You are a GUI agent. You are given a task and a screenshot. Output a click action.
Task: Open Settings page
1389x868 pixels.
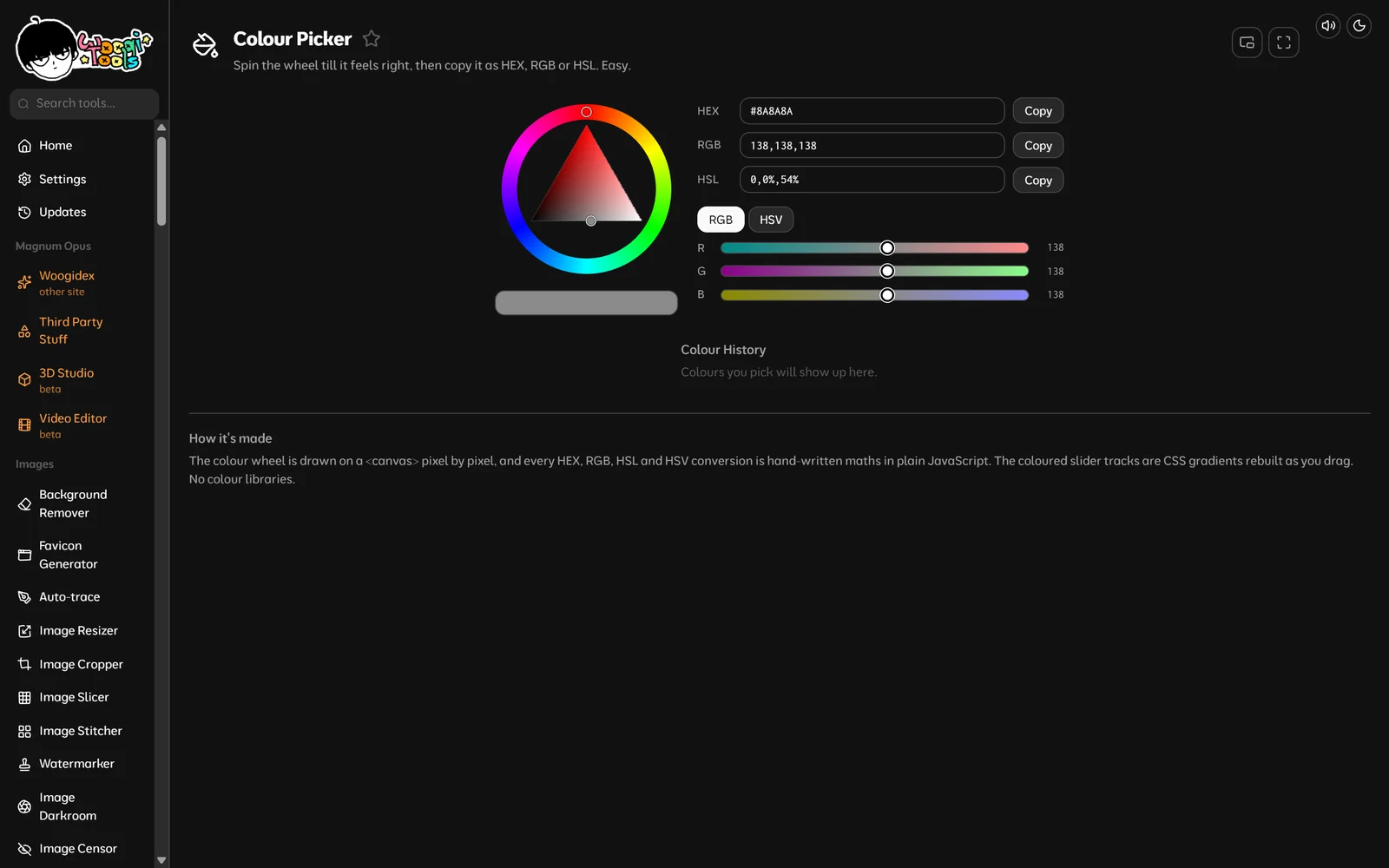click(x=63, y=179)
